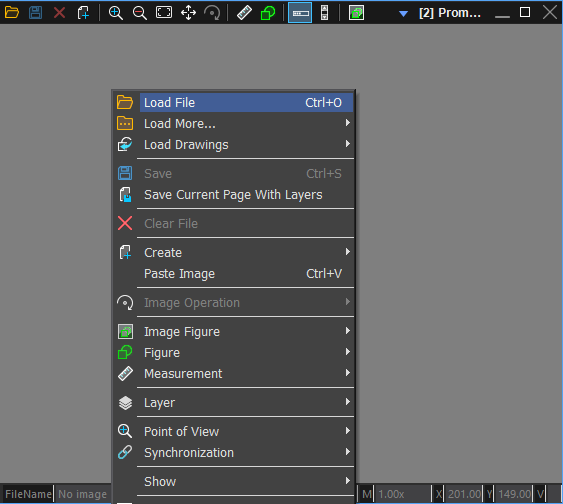The width and height of the screenshot is (563, 504).
Task: Click the zoom out magnifier toolbar icon
Action: click(x=139, y=13)
